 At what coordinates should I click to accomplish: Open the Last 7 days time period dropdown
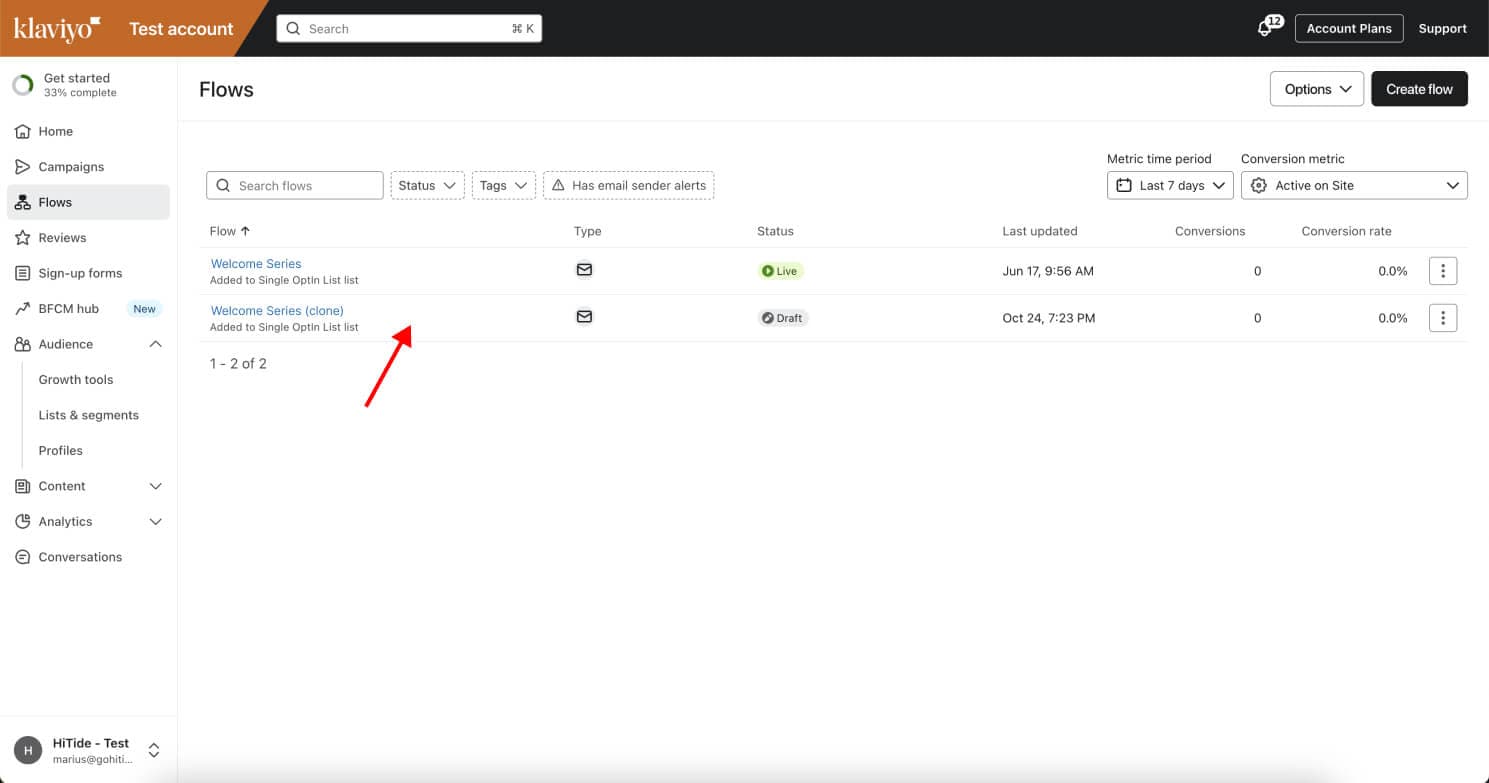coord(1170,186)
